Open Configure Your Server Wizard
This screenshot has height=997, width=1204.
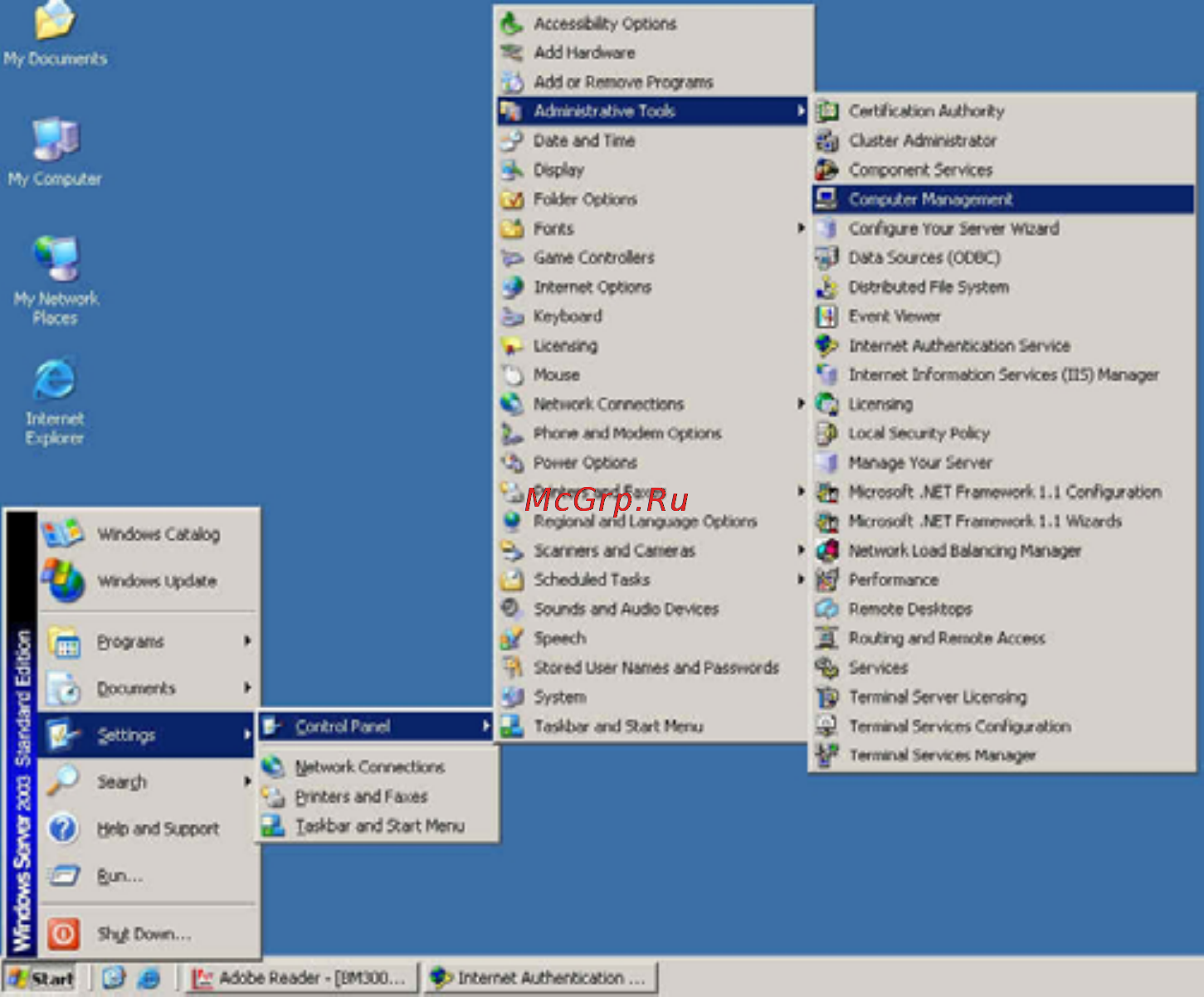[x=1002, y=228]
